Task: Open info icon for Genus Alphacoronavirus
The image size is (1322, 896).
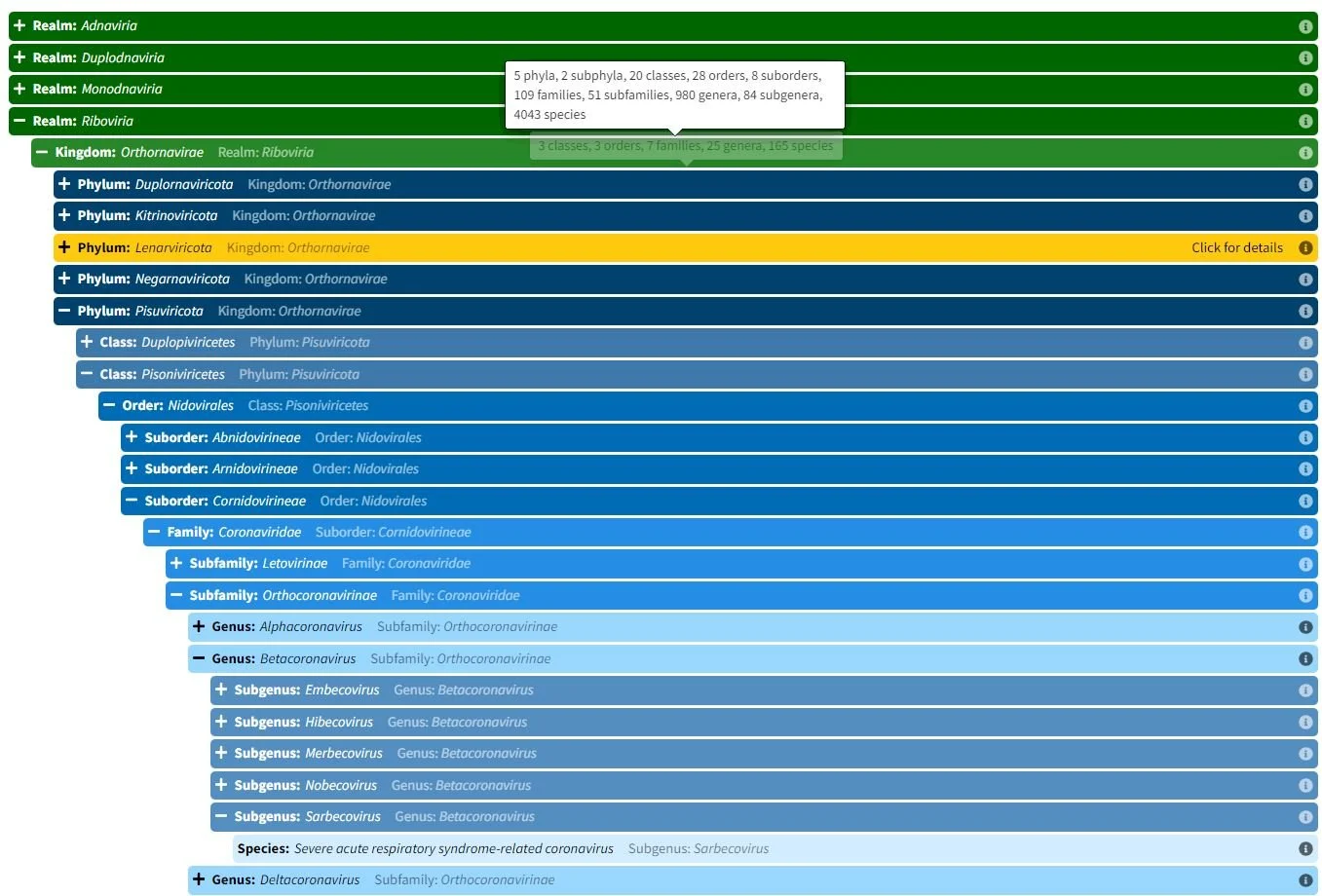Action: [1305, 627]
